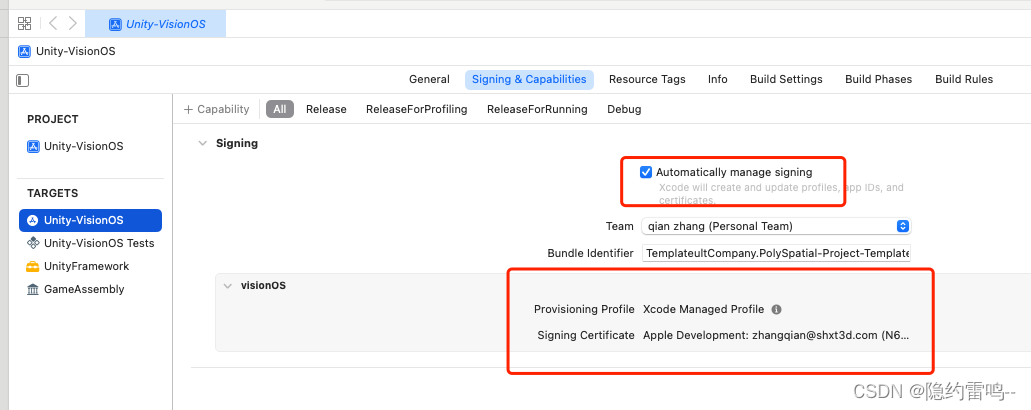
Task: Click the Xcode Managed Profile text
Action: [x=704, y=309]
